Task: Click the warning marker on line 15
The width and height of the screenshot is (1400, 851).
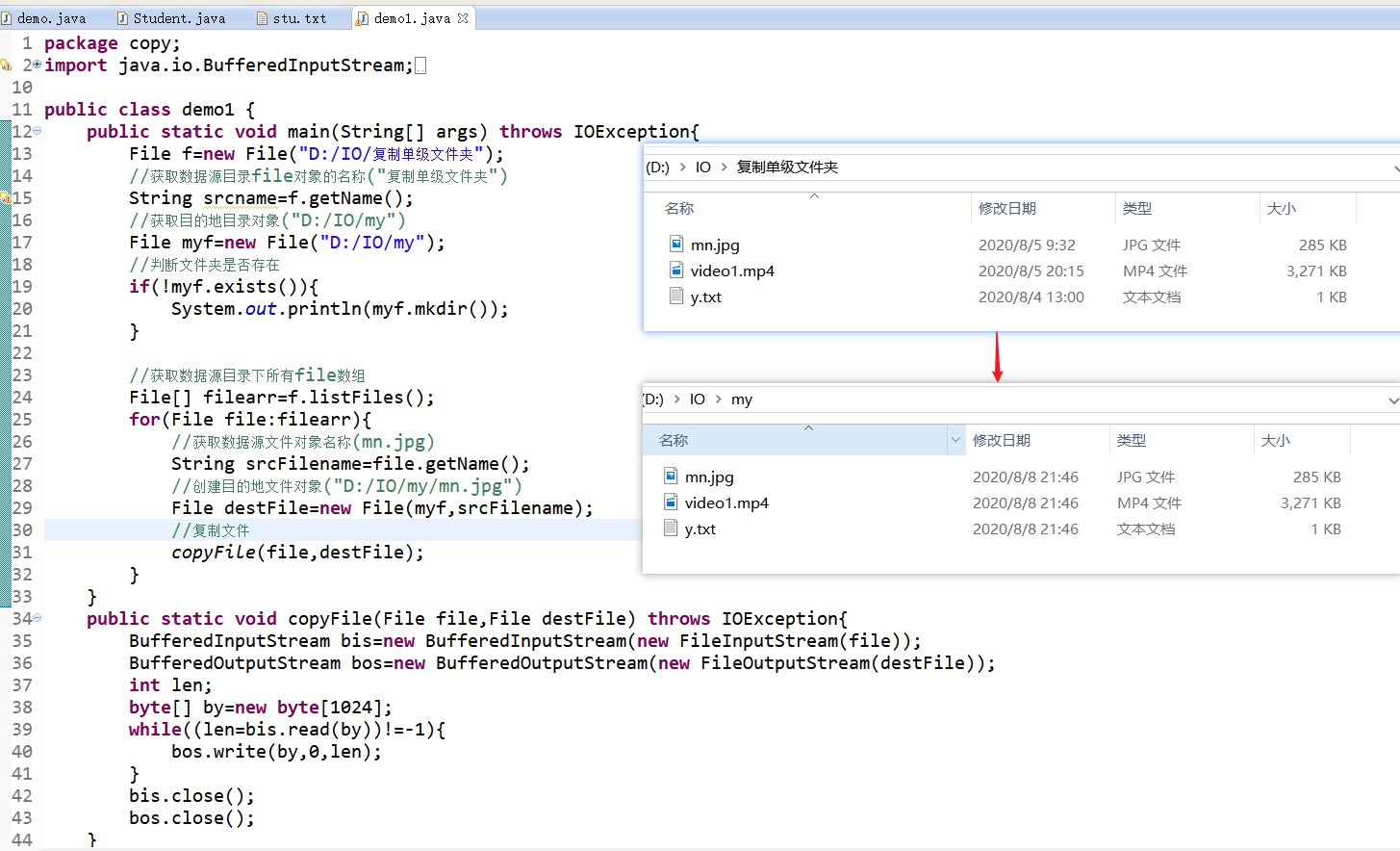Action: tap(5, 197)
